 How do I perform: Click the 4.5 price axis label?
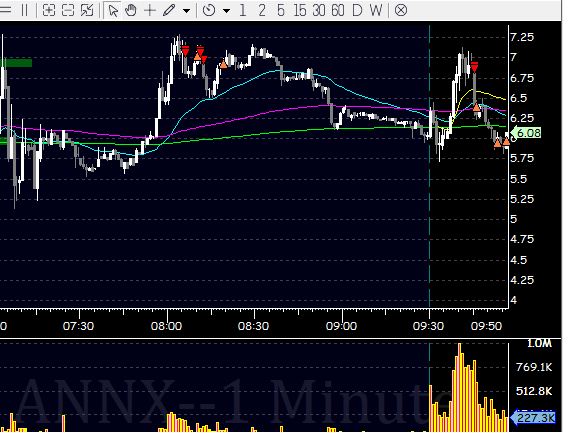click(519, 260)
